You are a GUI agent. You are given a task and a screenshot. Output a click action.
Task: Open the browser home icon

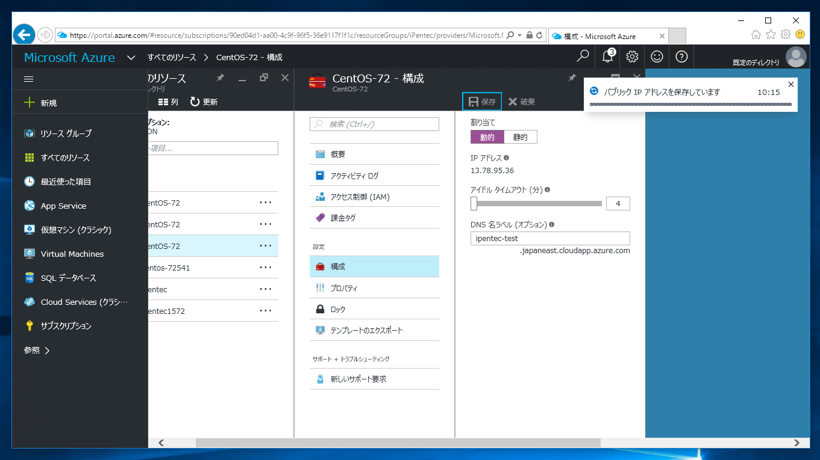click(x=756, y=34)
